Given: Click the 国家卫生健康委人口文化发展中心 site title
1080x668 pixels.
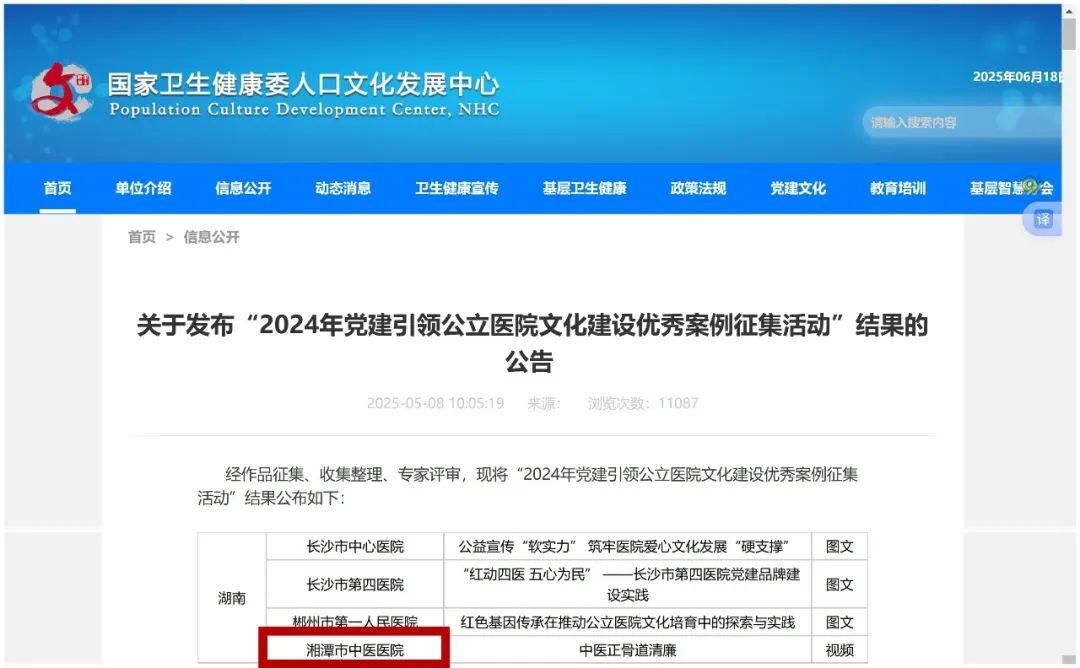Looking at the screenshot, I should click(303, 84).
